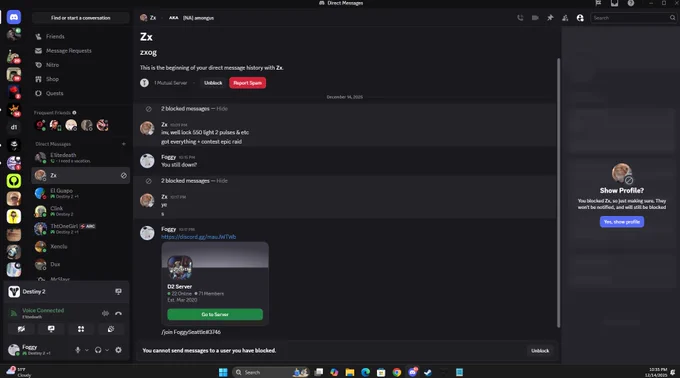Viewport: 680px width, 378px height.
Task: Open the 1 Mutual Server link
Action: coord(170,83)
